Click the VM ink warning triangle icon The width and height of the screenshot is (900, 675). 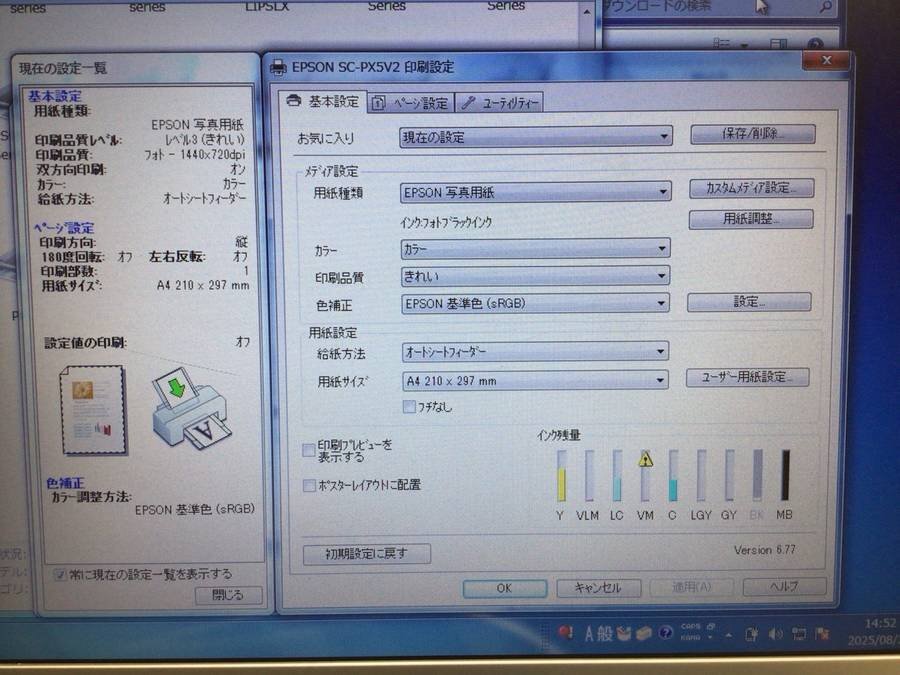point(646,459)
